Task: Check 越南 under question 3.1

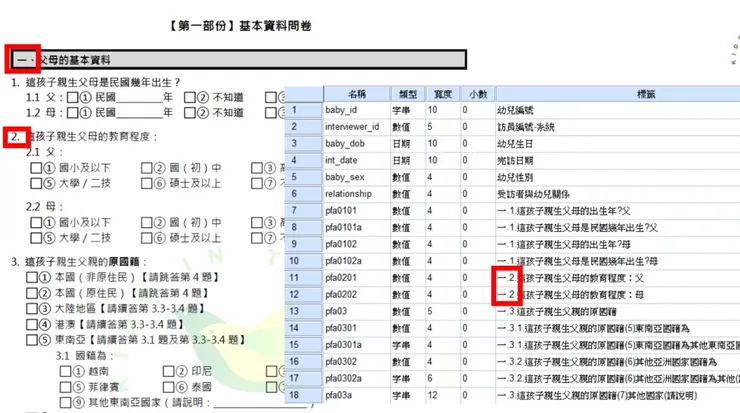Action: (x=66, y=371)
